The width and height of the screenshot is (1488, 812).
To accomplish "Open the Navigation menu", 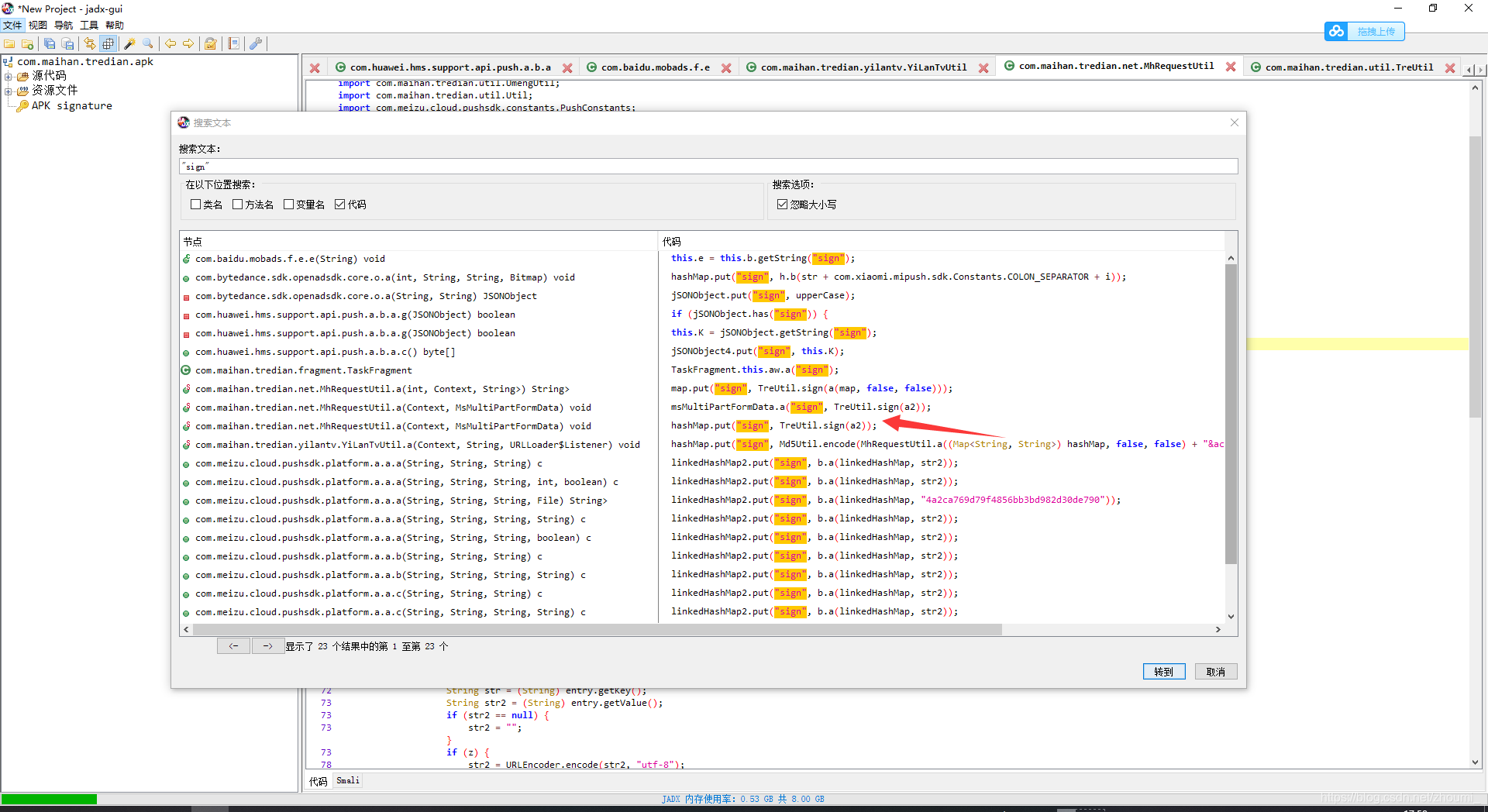I will click(64, 26).
